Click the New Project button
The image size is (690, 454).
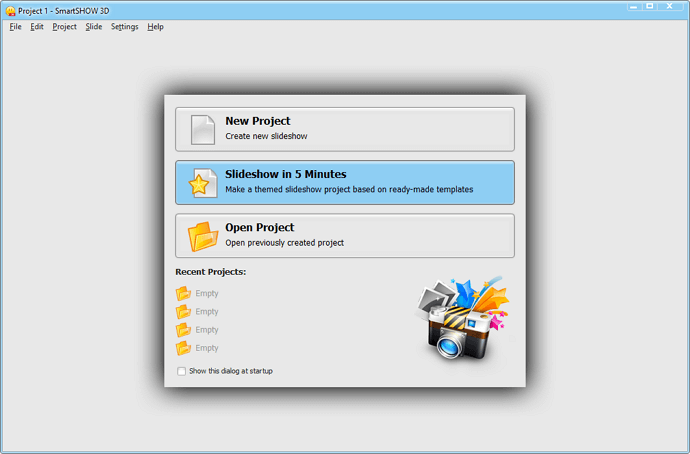click(x=345, y=129)
